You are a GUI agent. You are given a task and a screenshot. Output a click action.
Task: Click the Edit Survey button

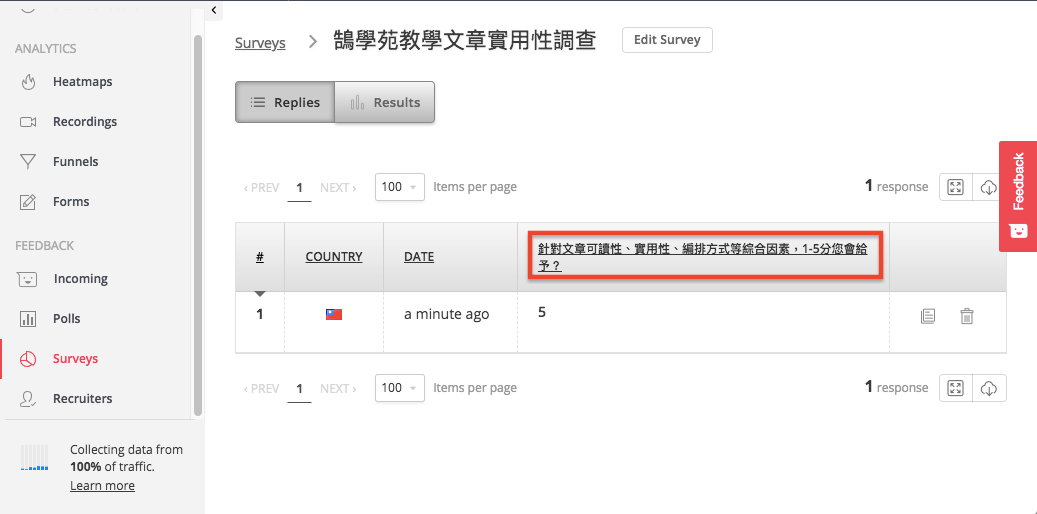[x=667, y=40]
